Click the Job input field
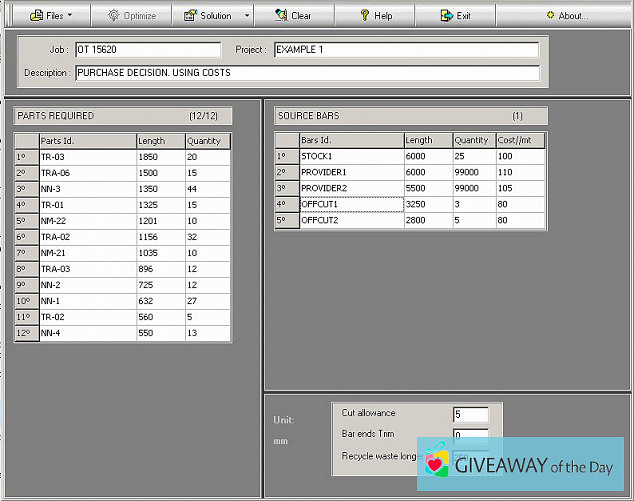Viewport: 634px width, 501px height. [x=148, y=49]
